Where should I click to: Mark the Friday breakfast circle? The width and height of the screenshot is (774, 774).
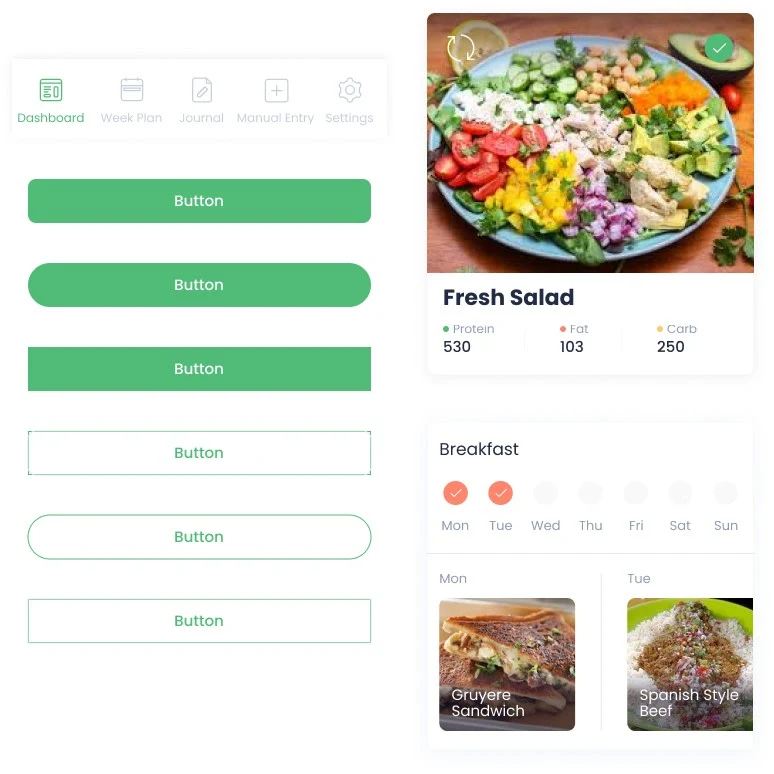pos(636,493)
